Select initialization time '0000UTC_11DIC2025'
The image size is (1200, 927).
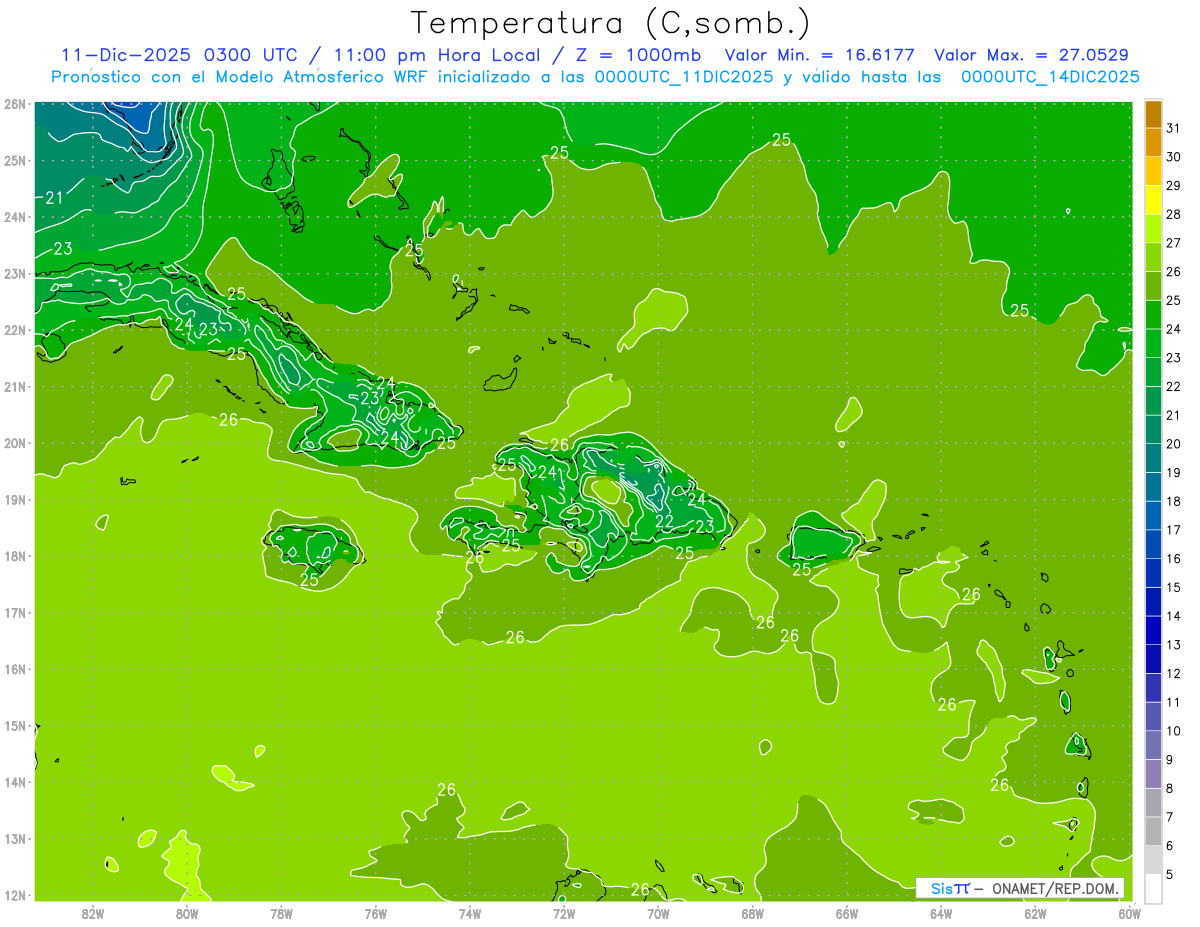click(x=684, y=76)
